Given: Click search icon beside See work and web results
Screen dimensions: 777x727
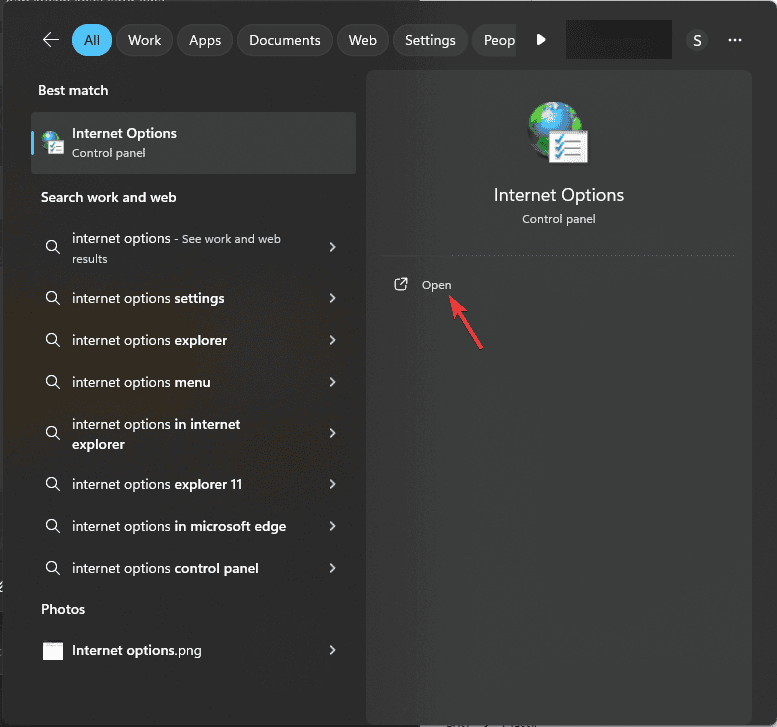Looking at the screenshot, I should pyautogui.click(x=53, y=247).
